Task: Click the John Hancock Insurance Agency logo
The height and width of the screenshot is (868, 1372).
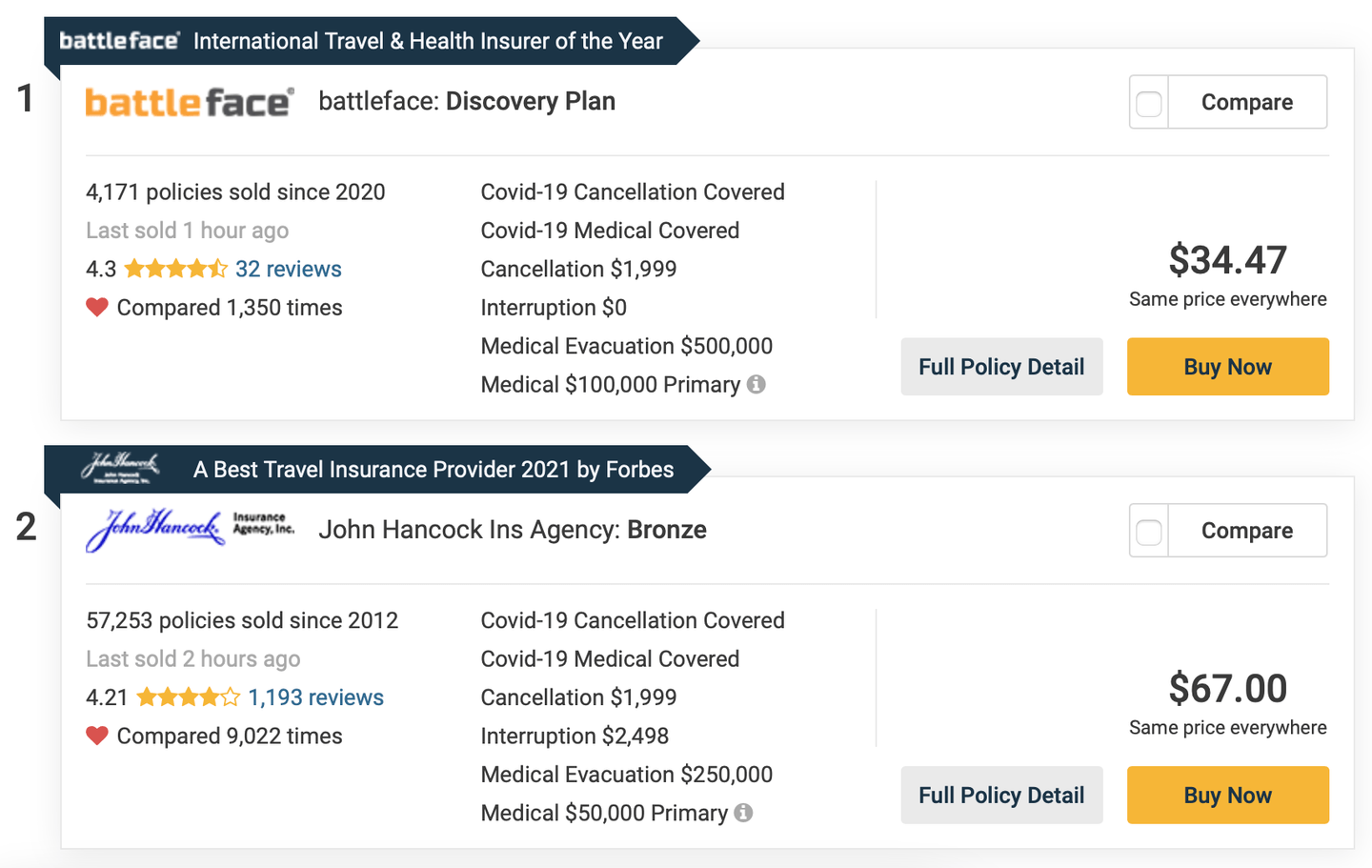Action: click(x=190, y=529)
